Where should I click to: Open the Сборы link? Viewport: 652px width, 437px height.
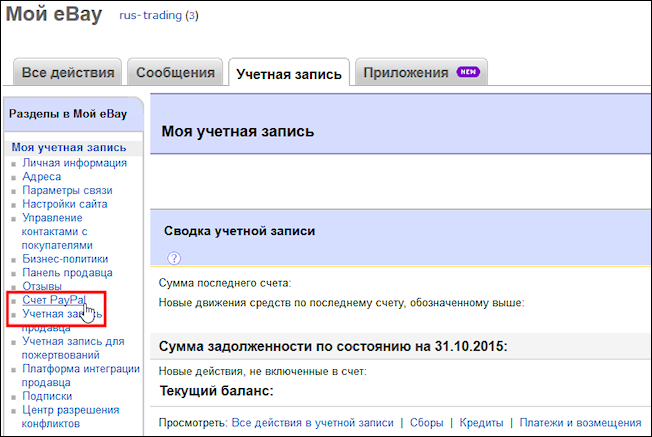click(427, 422)
